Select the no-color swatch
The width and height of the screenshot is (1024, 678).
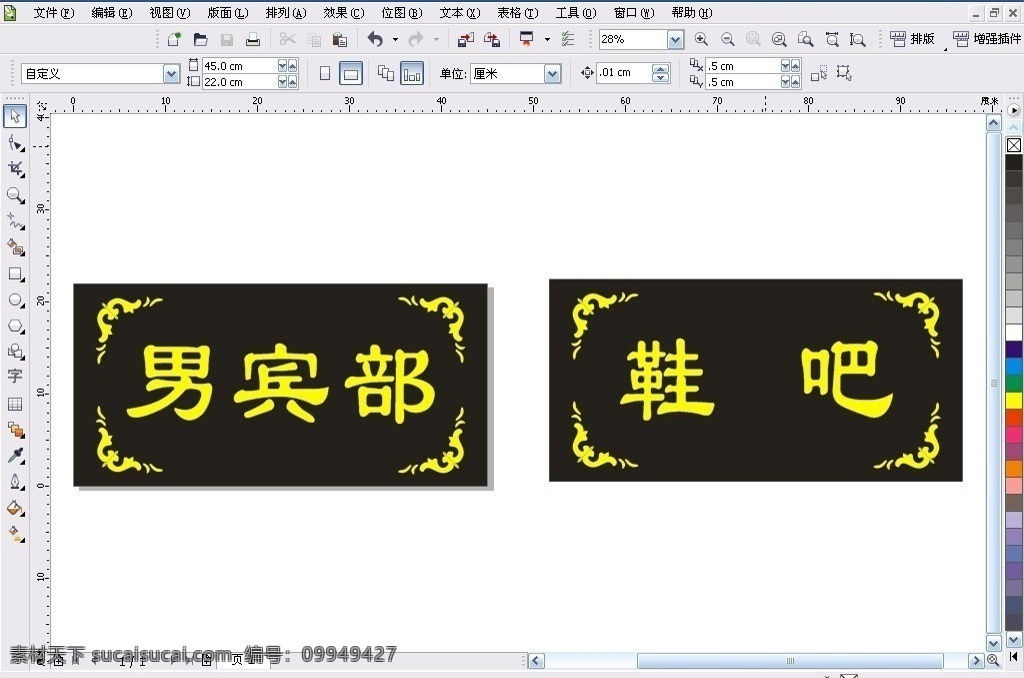coord(1014,145)
